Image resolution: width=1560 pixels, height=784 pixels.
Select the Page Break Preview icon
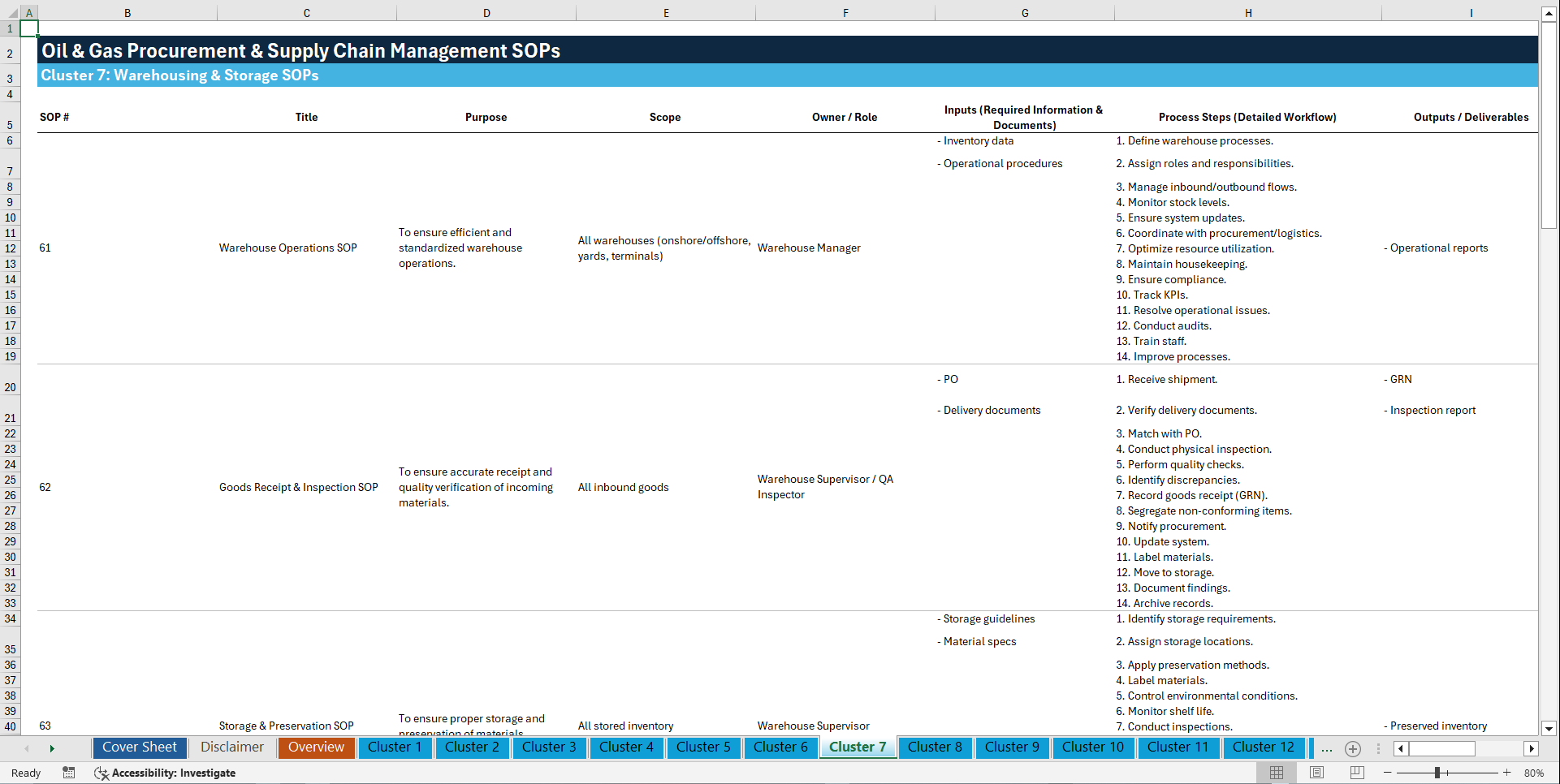point(1357,773)
